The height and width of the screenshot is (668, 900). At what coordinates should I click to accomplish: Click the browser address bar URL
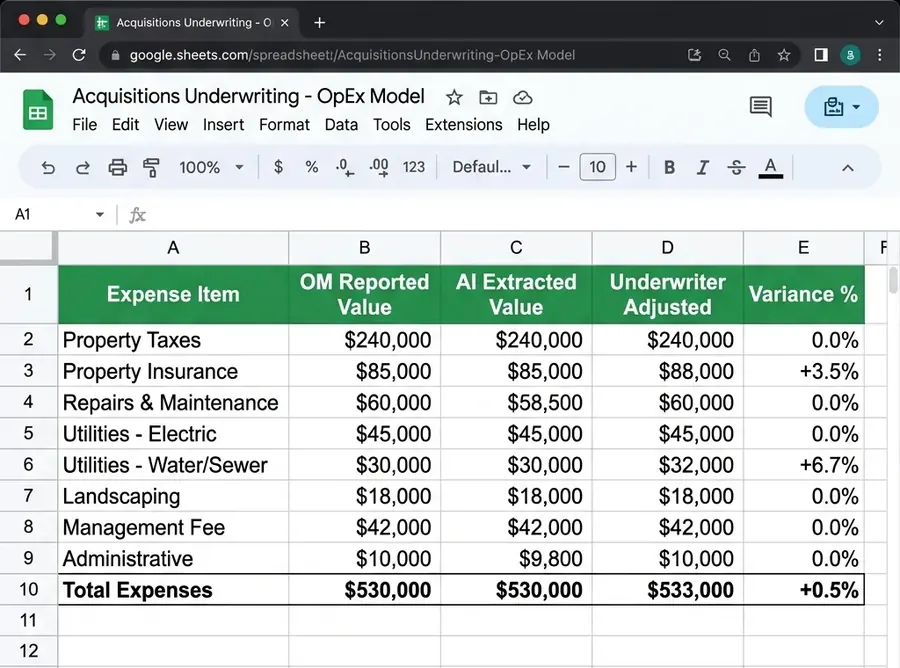[x=352, y=55]
